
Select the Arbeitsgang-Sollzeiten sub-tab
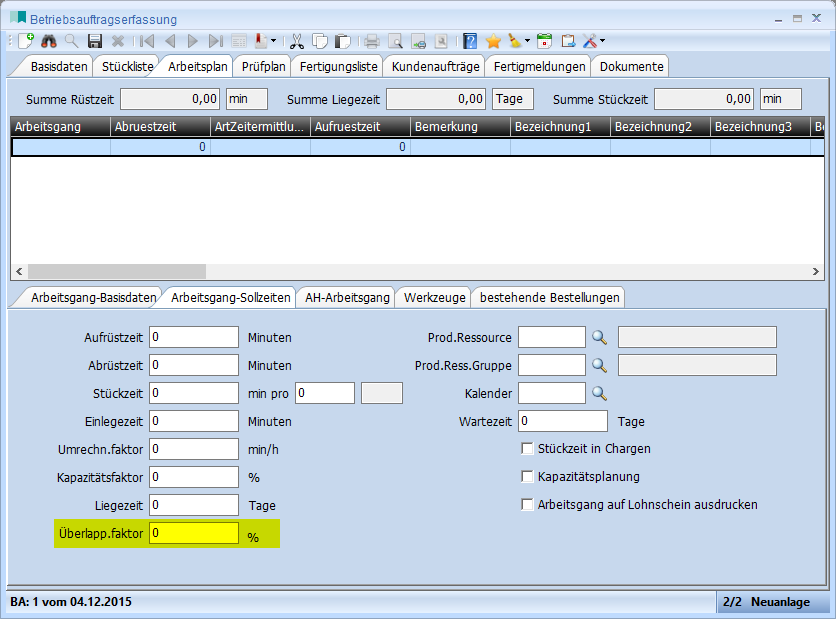click(x=230, y=298)
